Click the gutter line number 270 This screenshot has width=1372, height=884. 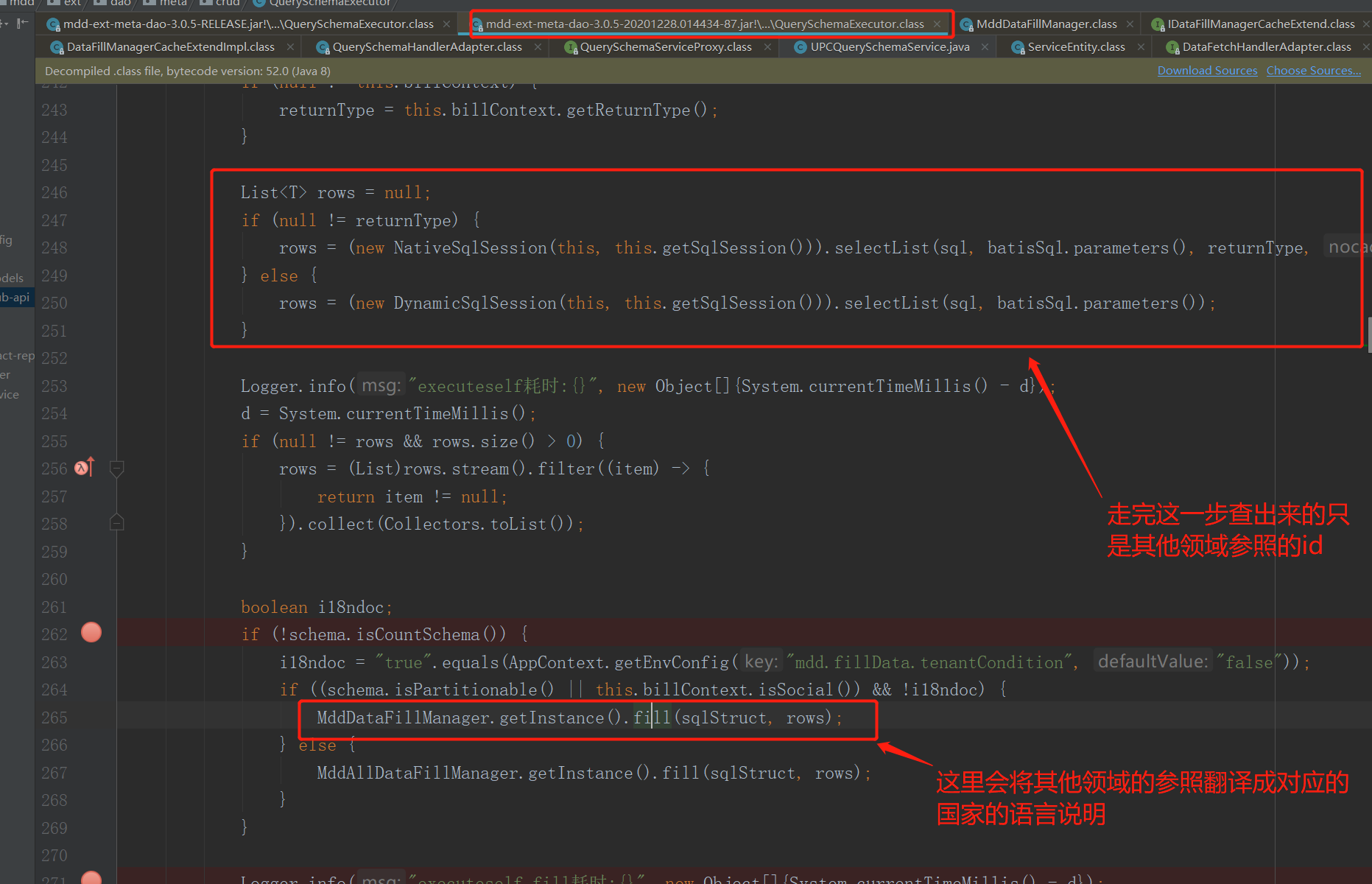click(x=54, y=856)
